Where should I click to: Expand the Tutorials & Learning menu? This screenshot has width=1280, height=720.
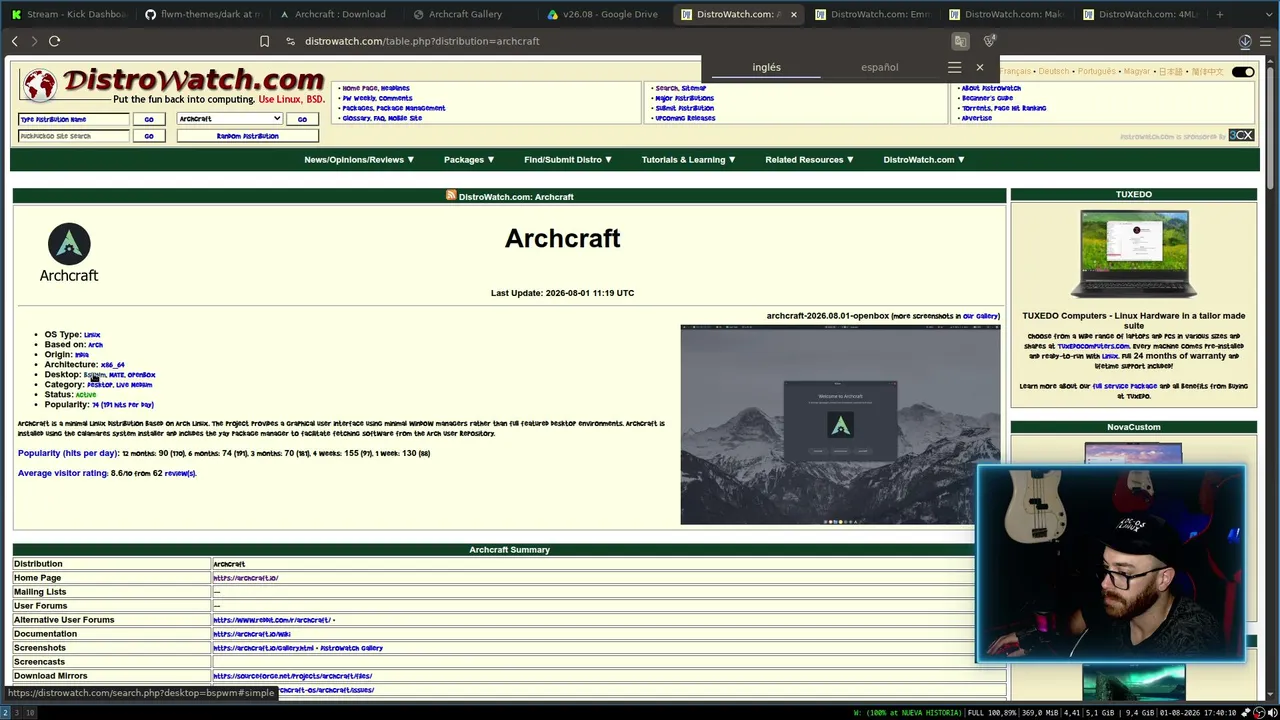pos(688,160)
